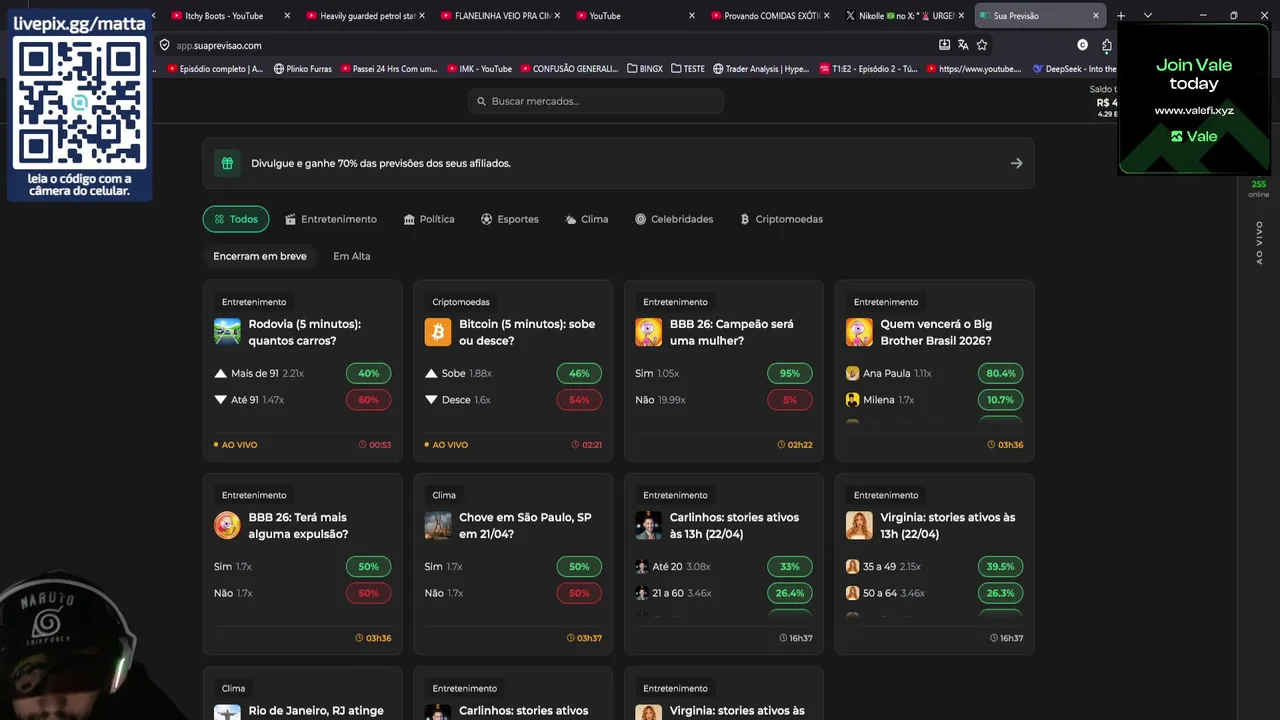Switch to the Heavily guarded petrol browser tab

coord(367,15)
